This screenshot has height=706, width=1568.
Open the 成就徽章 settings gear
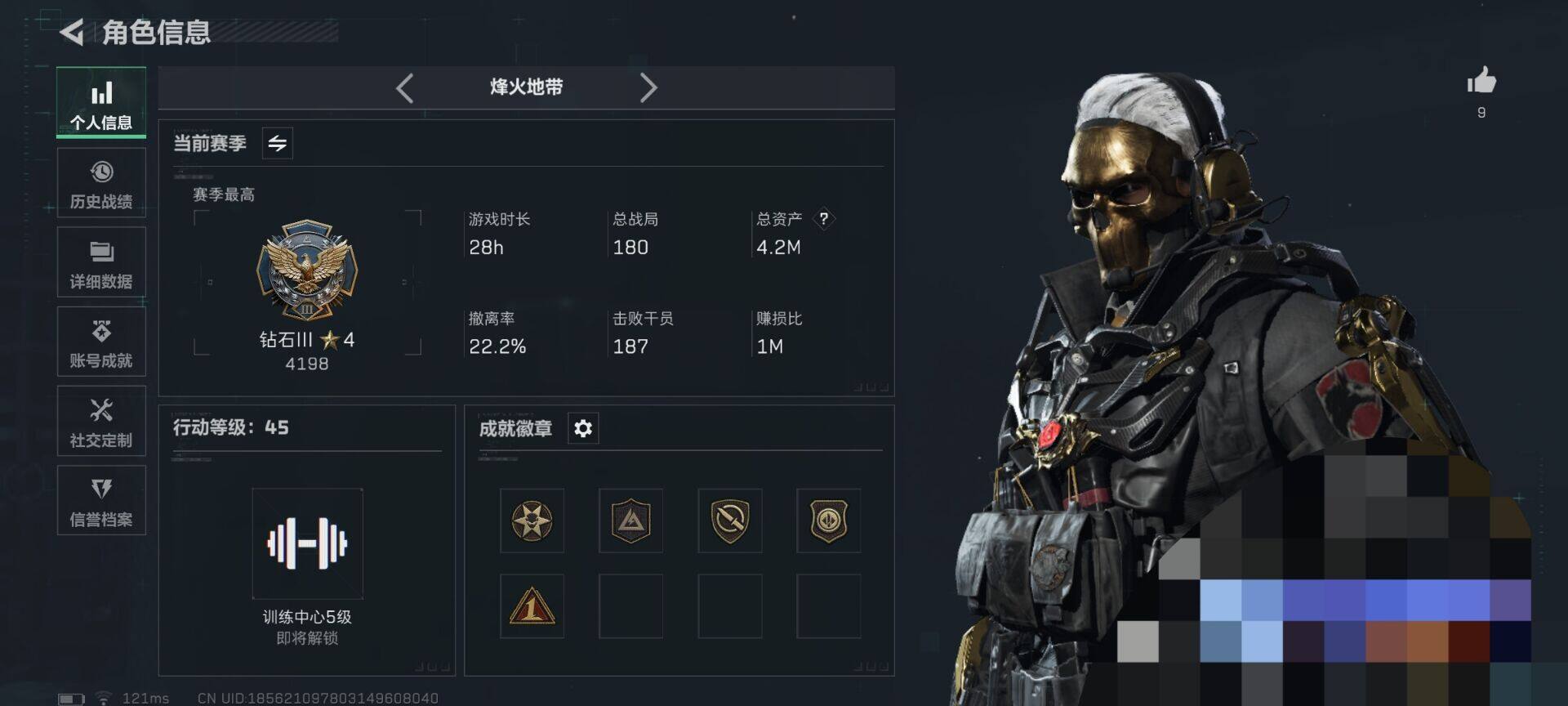(583, 428)
